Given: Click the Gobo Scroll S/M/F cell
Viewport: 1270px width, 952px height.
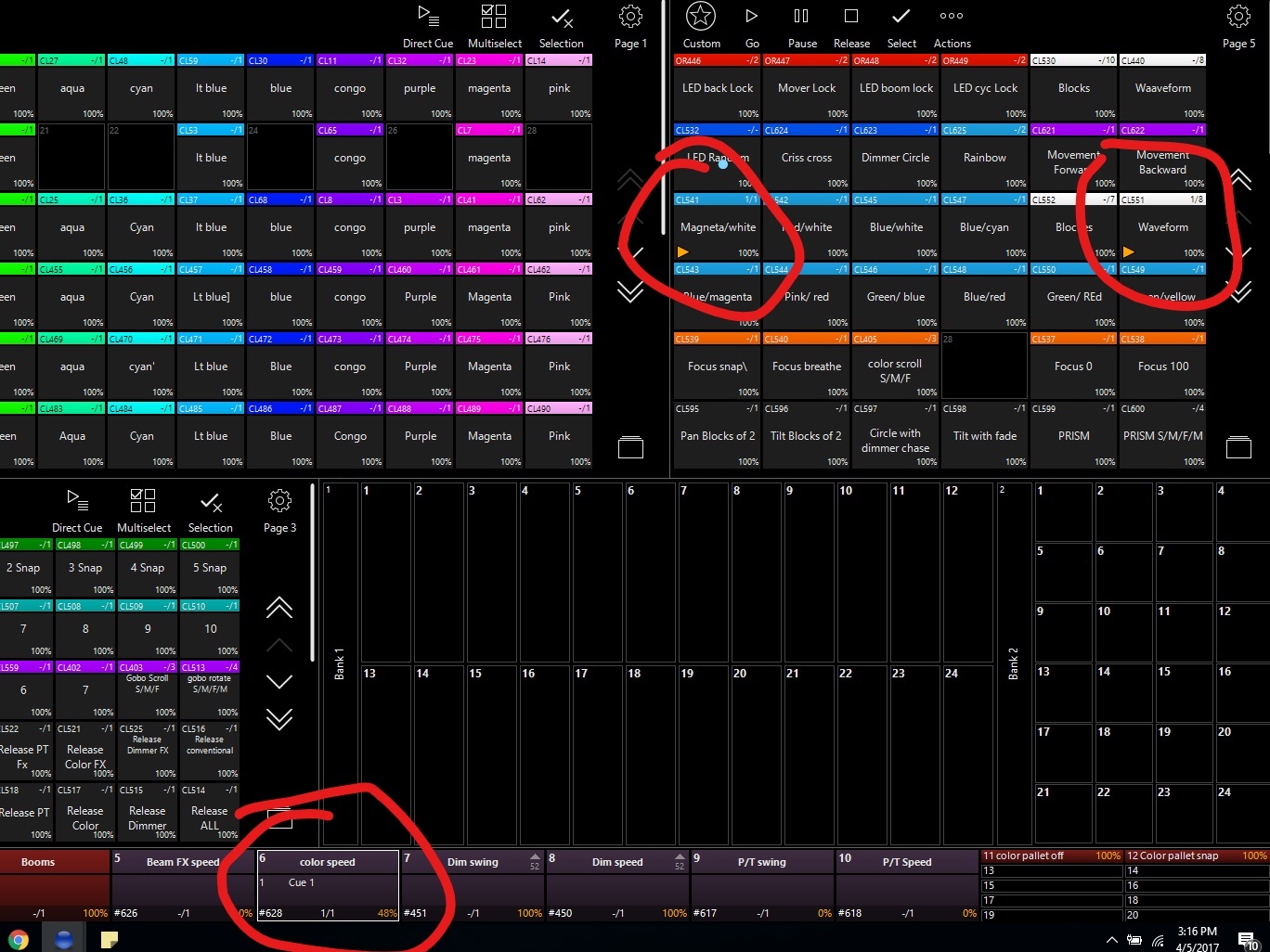Looking at the screenshot, I should click(147, 689).
